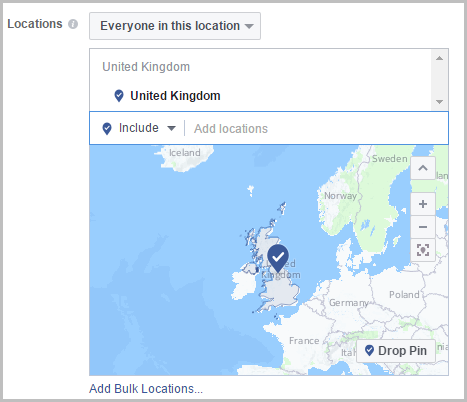Click the Locations info icon
Viewport: 467px width, 402px height.
(x=73, y=24)
